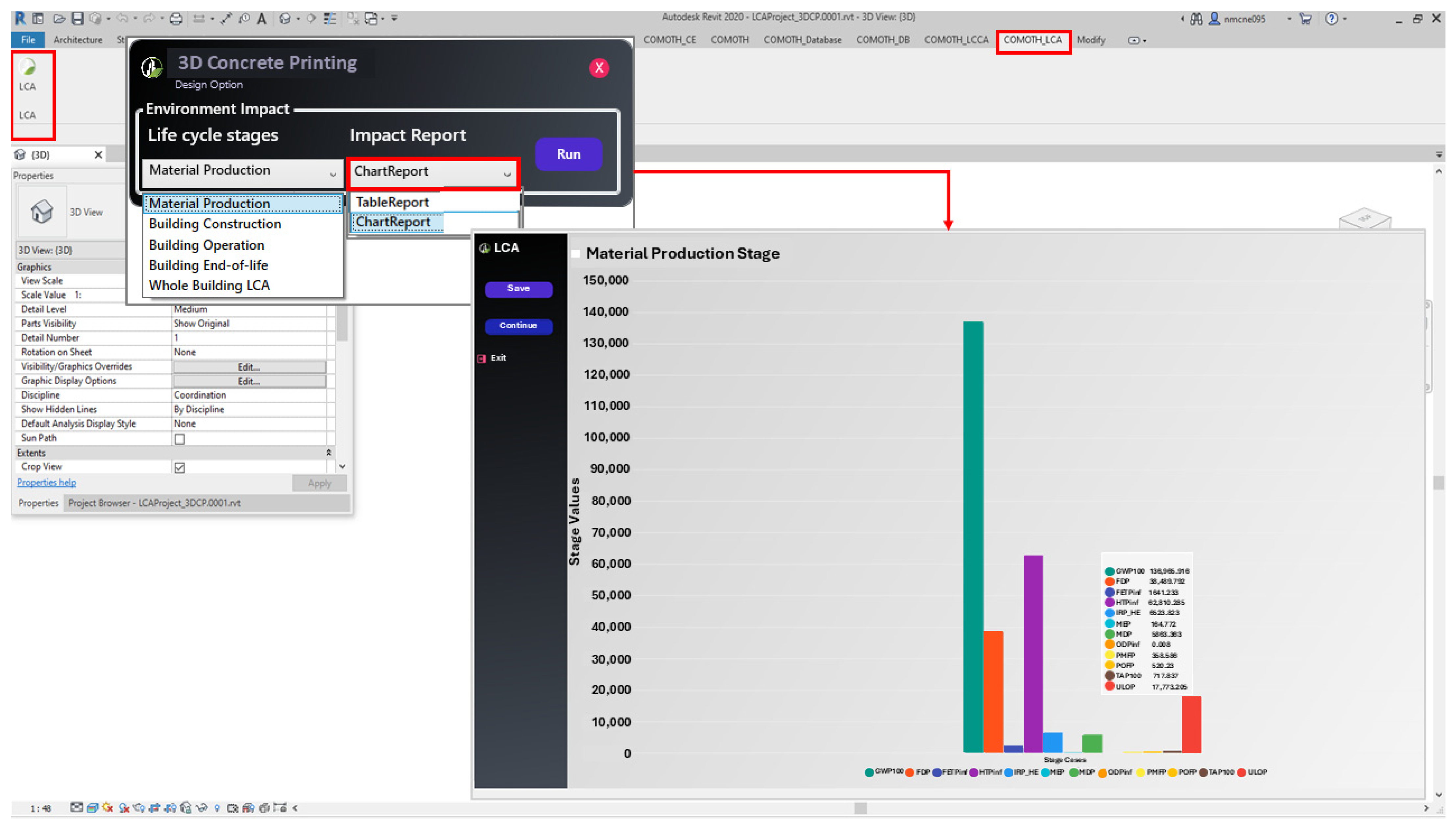
Task: Select Whole Building LCA from list
Action: point(209,285)
